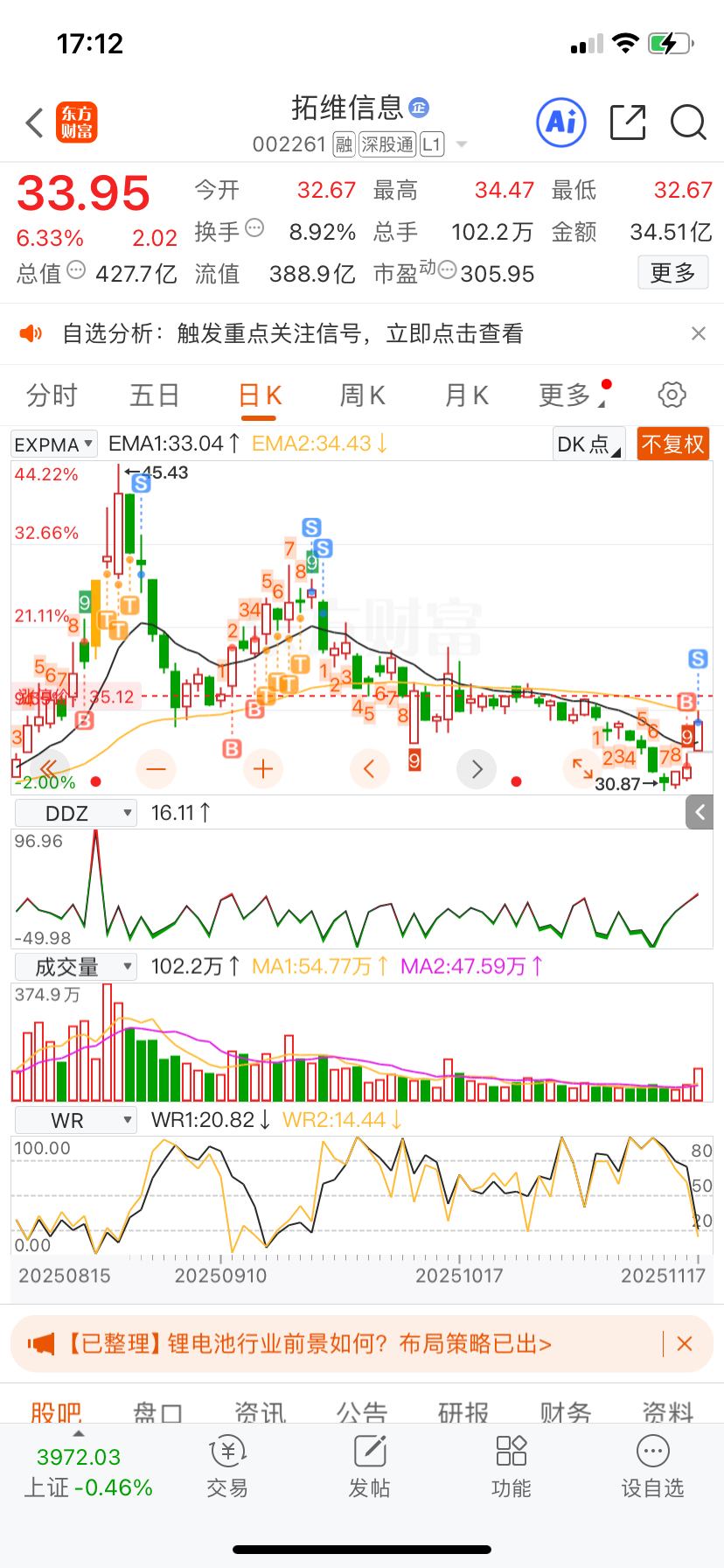This screenshot has height=1568, width=724.
Task: Expand the stock code dropdown triangle
Action: (462, 144)
